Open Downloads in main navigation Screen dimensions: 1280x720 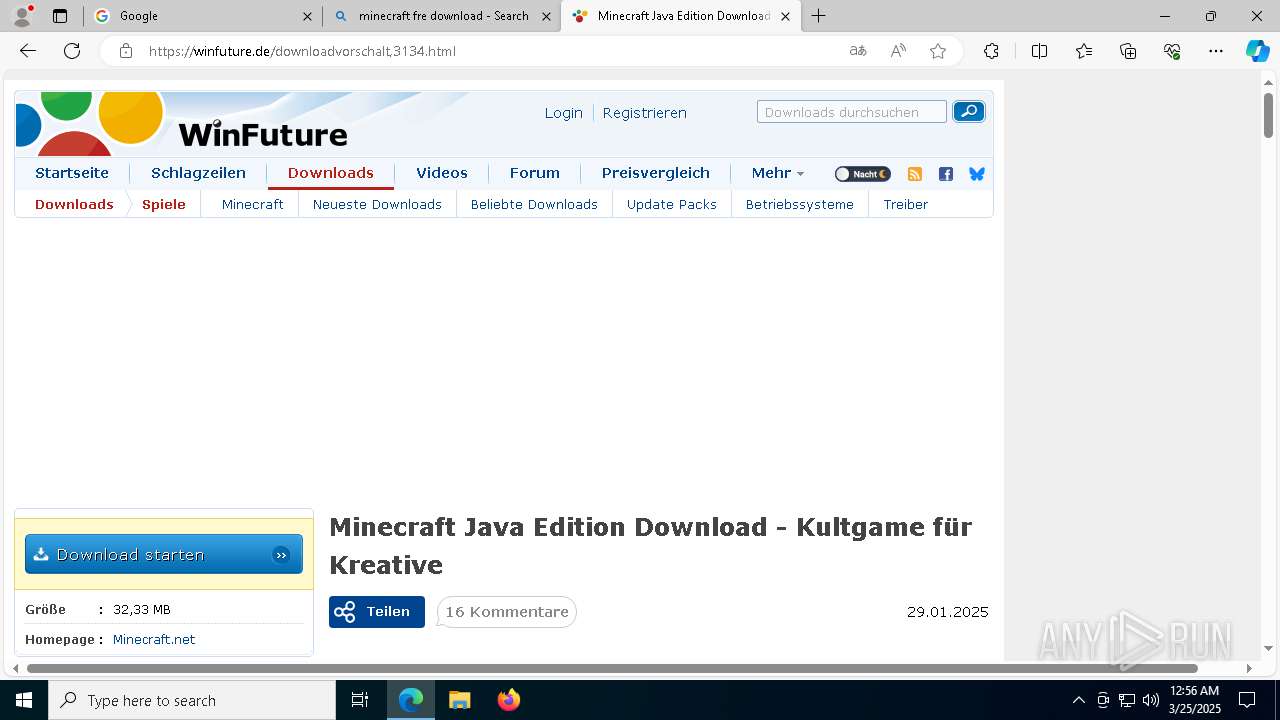click(330, 173)
